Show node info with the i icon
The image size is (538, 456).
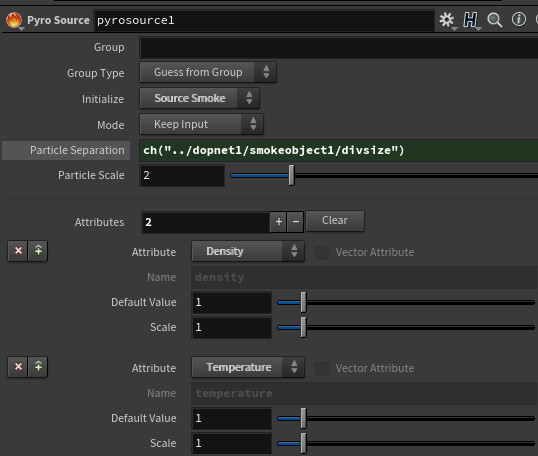click(x=518, y=19)
